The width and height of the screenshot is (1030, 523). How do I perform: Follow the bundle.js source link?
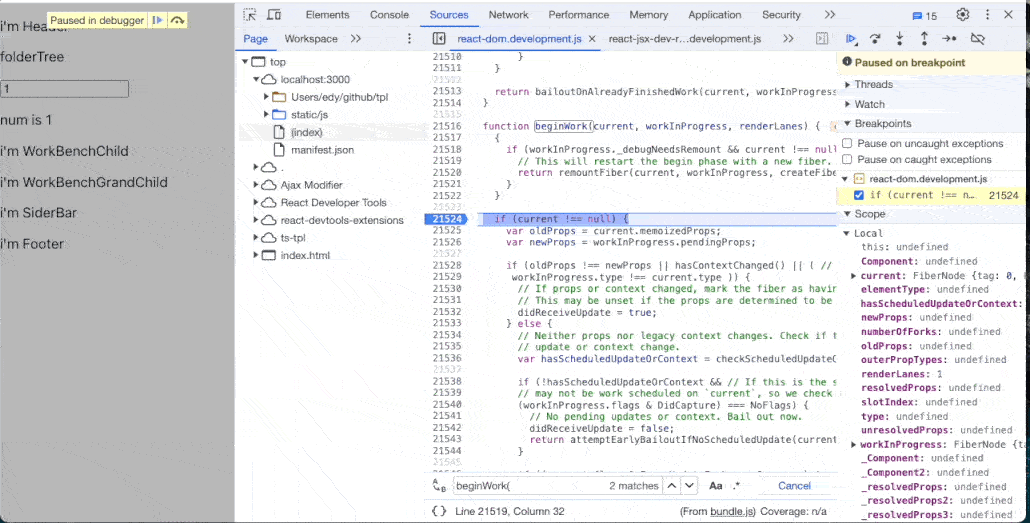tap(732, 511)
